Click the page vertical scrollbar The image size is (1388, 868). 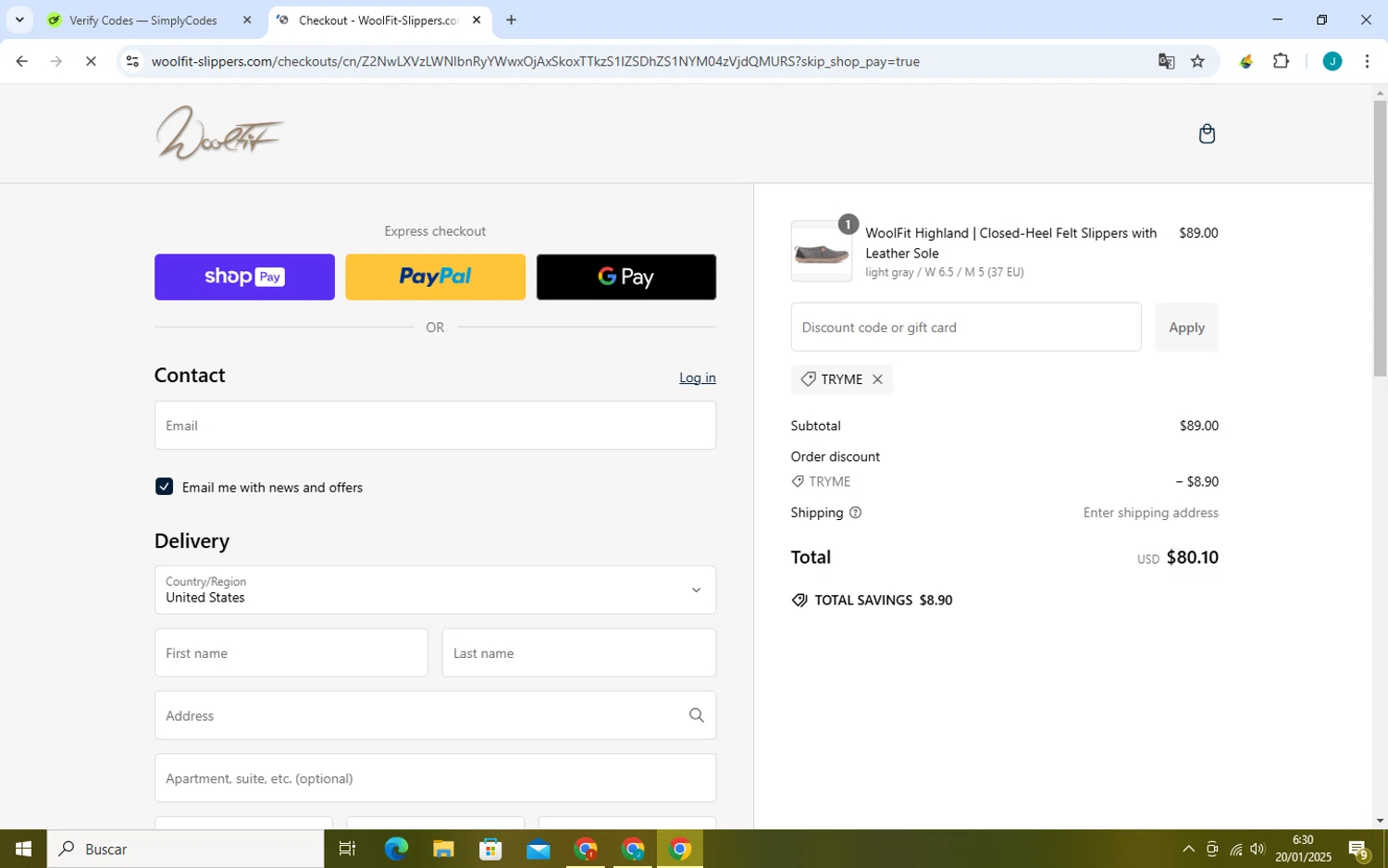tap(1380, 238)
